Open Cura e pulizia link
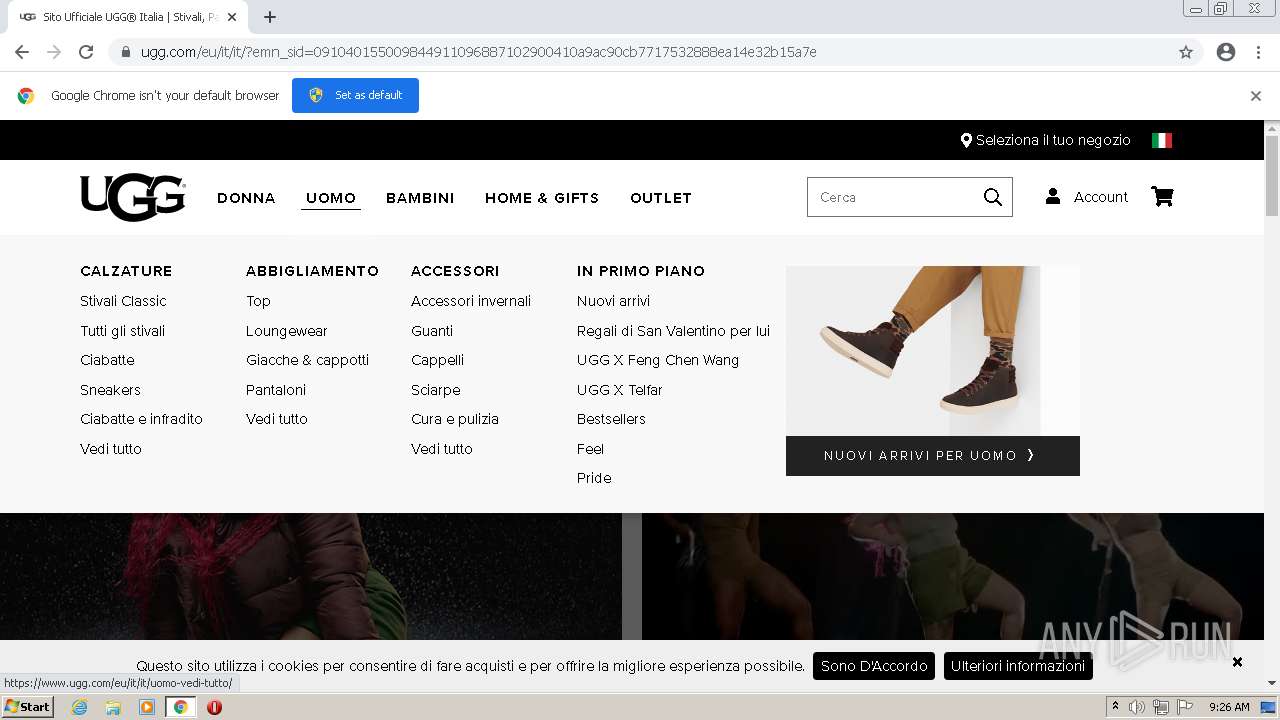Viewport: 1280px width, 720px height. coord(455,419)
